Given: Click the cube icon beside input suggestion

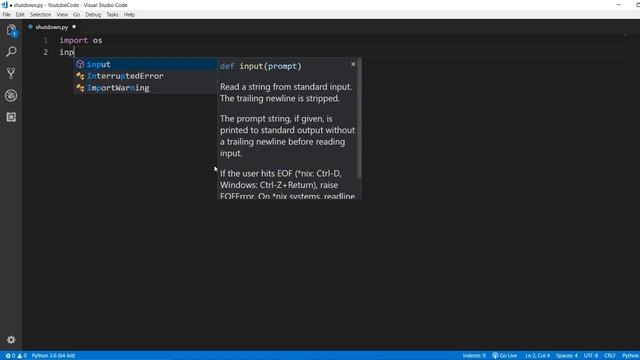Looking at the screenshot, I should pyautogui.click(x=80, y=64).
